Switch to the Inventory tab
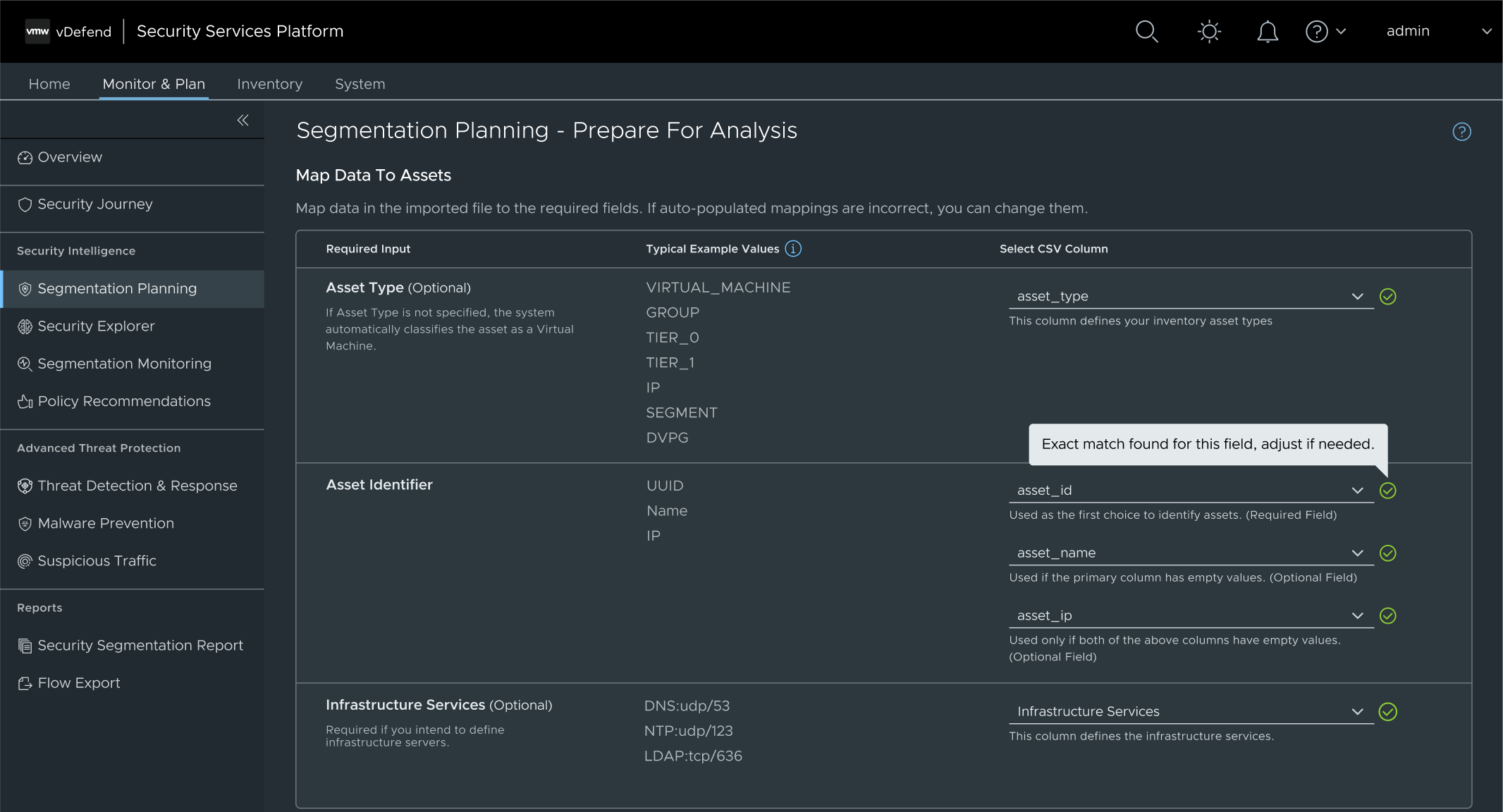The image size is (1503, 812). click(x=269, y=84)
